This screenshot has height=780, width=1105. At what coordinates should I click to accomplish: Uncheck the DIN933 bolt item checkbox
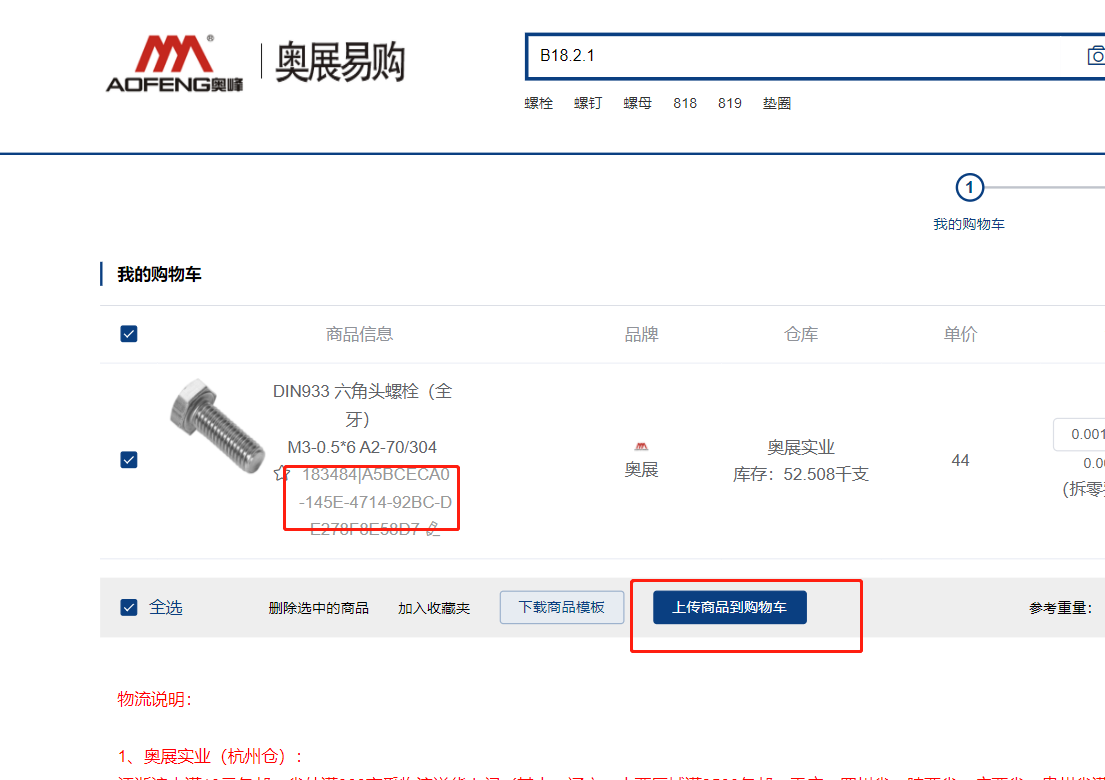(129, 460)
